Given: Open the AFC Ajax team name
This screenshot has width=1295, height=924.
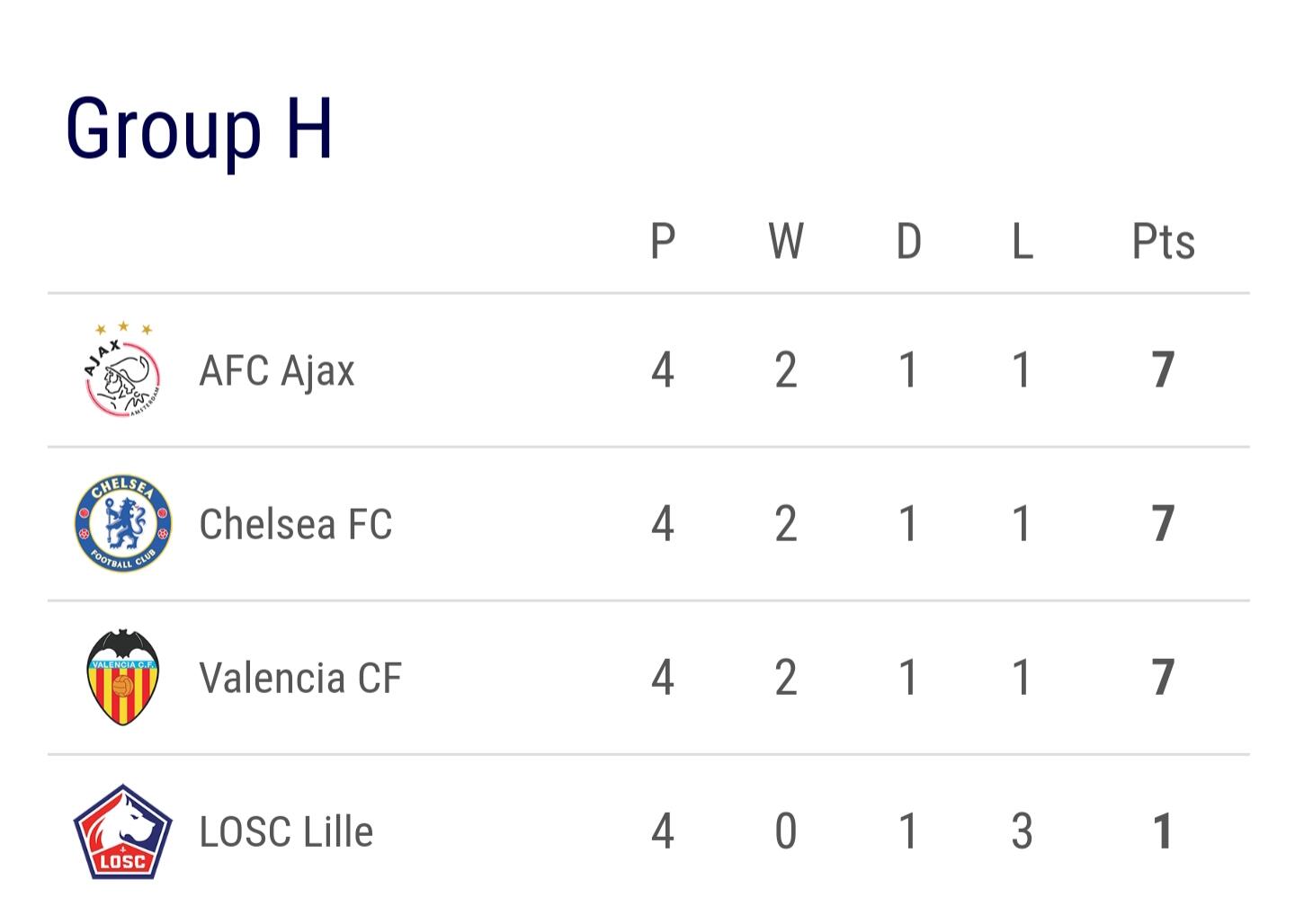Looking at the screenshot, I should 277,371.
